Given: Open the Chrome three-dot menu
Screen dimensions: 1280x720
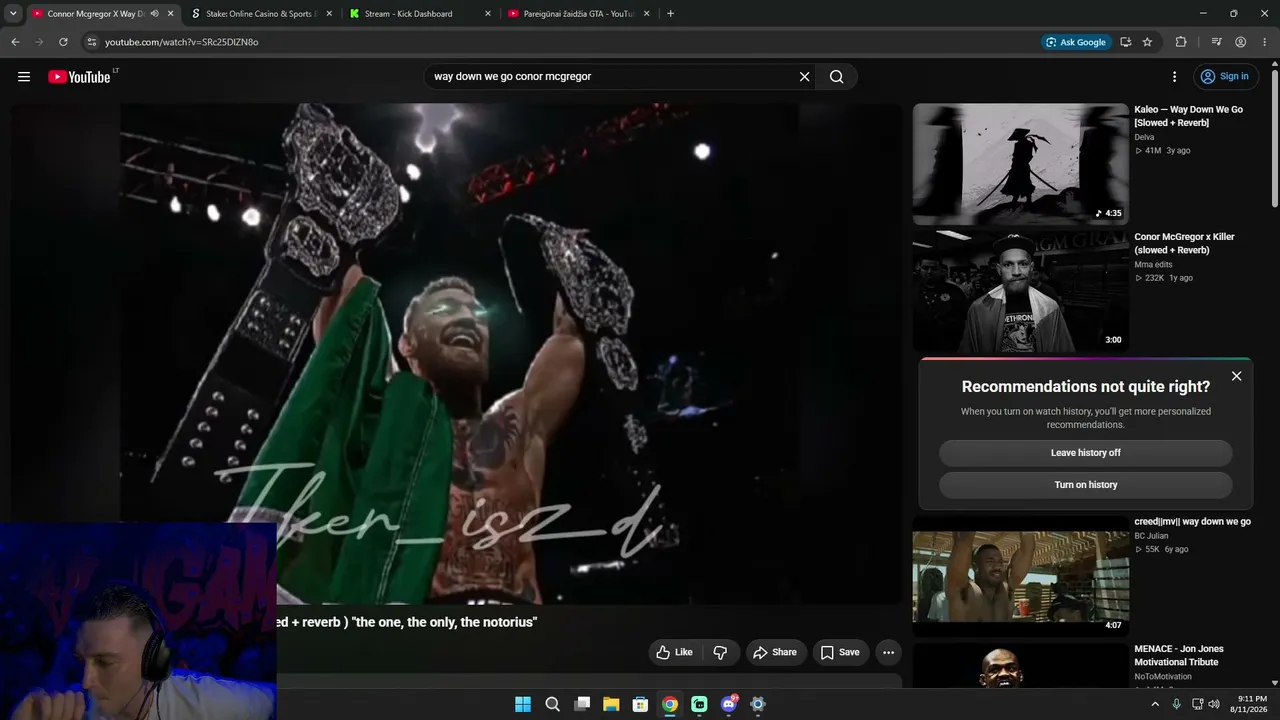Looking at the screenshot, I should [x=1264, y=42].
